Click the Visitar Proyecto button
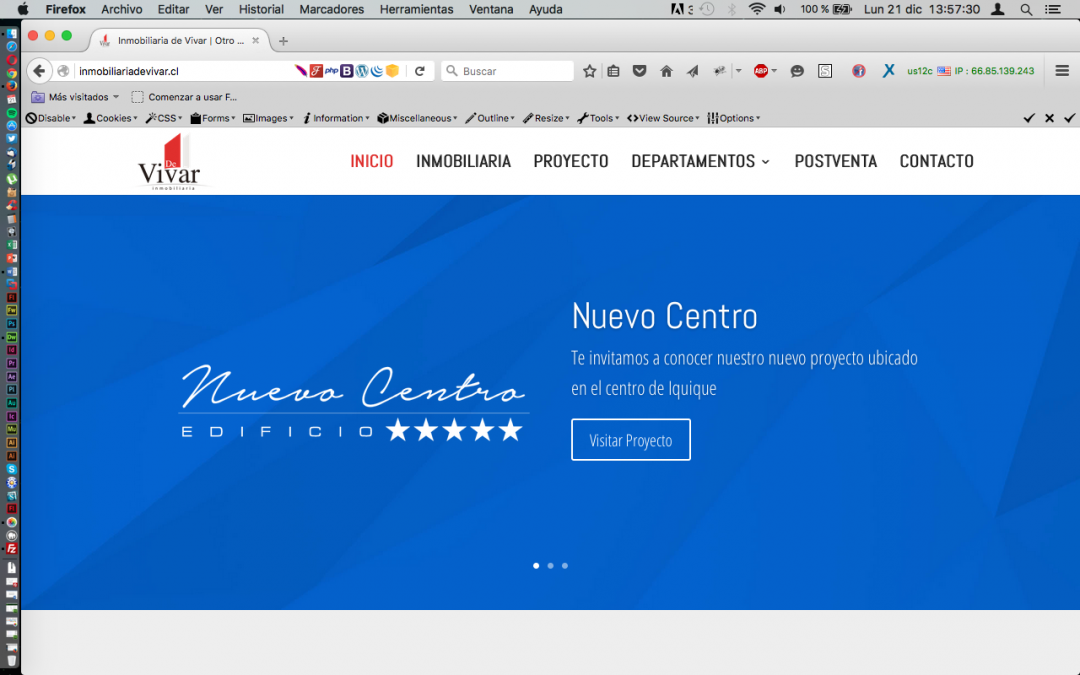This screenshot has width=1080, height=675. 630,440
